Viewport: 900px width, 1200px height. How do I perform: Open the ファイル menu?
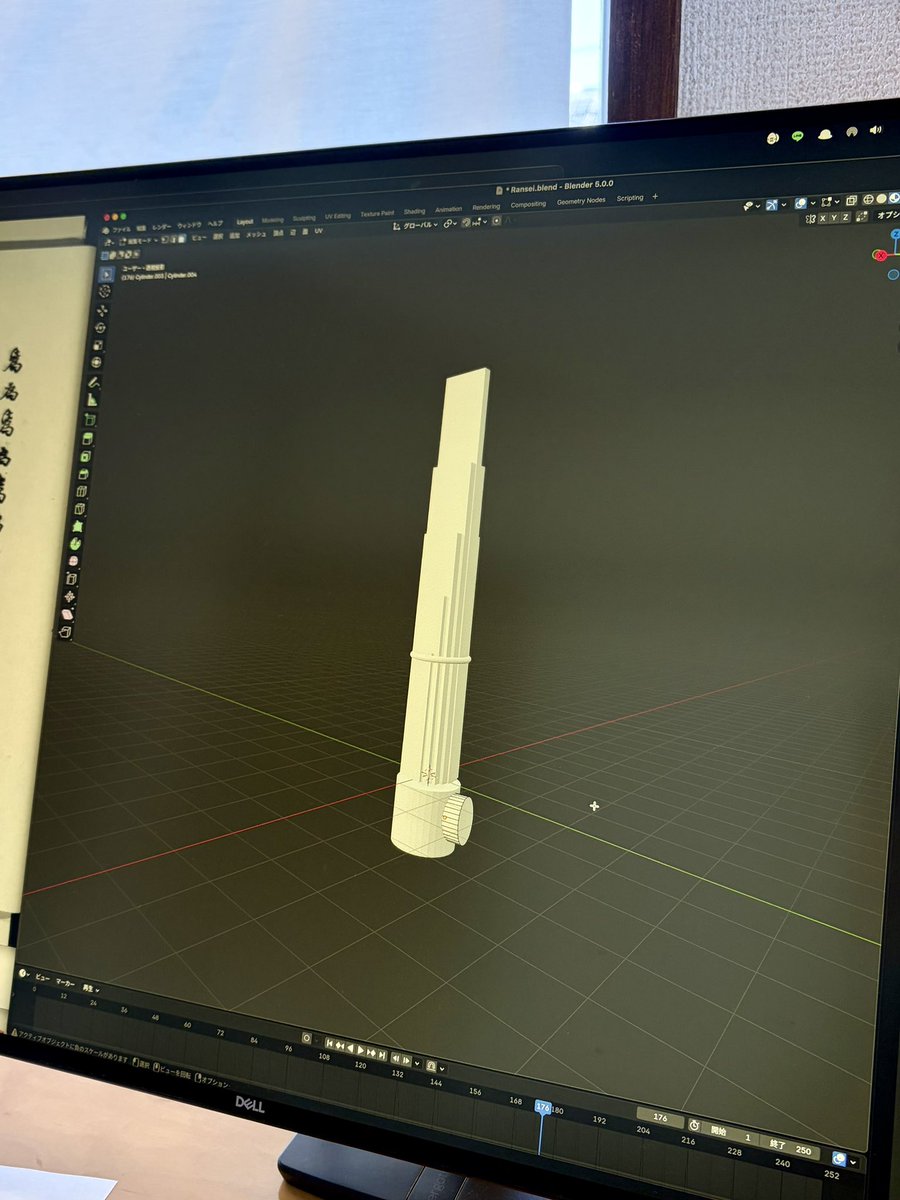tap(121, 228)
